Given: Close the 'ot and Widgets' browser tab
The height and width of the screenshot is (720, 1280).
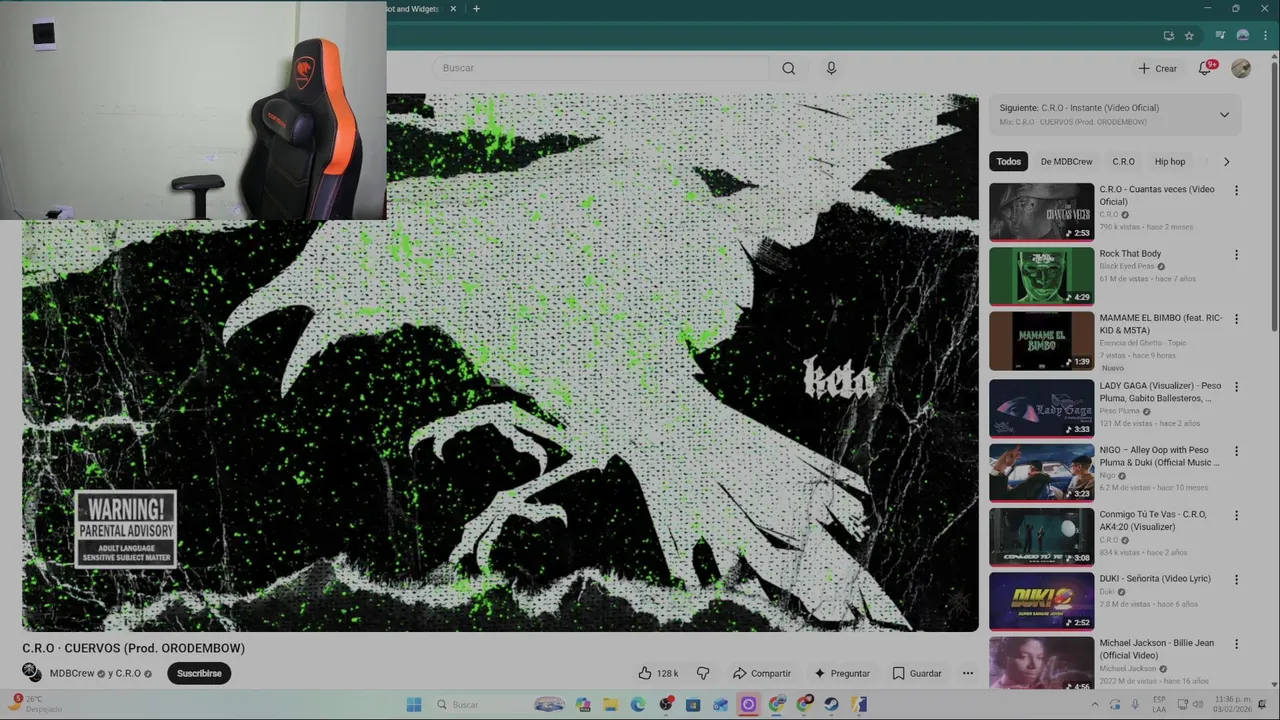Looking at the screenshot, I should [x=453, y=9].
